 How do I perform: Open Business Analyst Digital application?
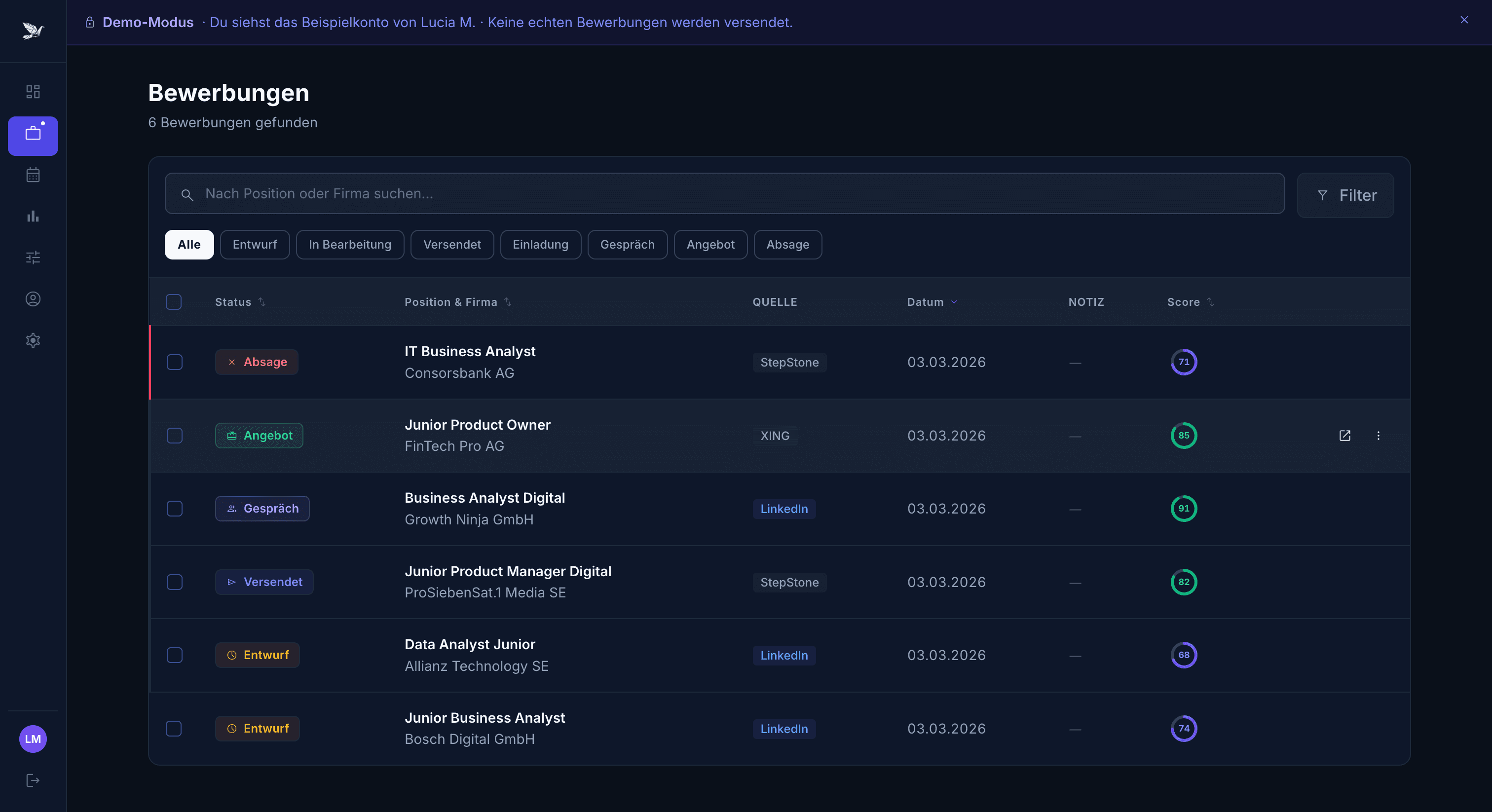[x=484, y=498]
